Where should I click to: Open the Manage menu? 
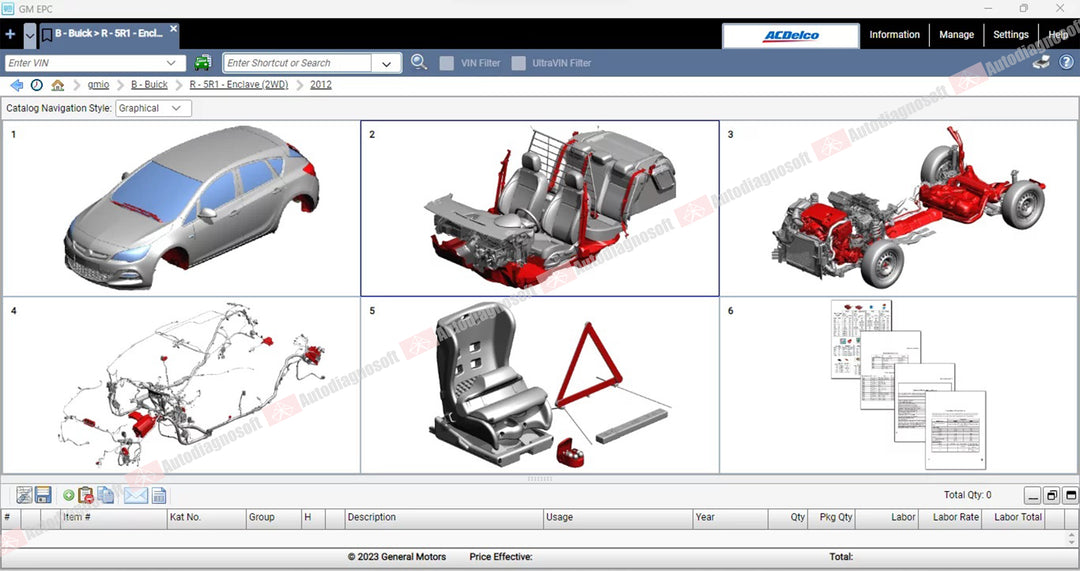point(956,34)
